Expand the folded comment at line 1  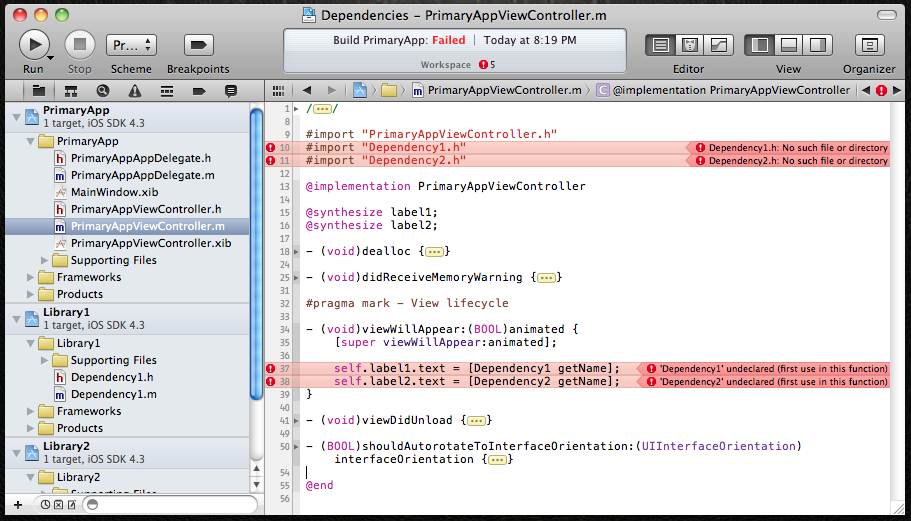coord(322,109)
